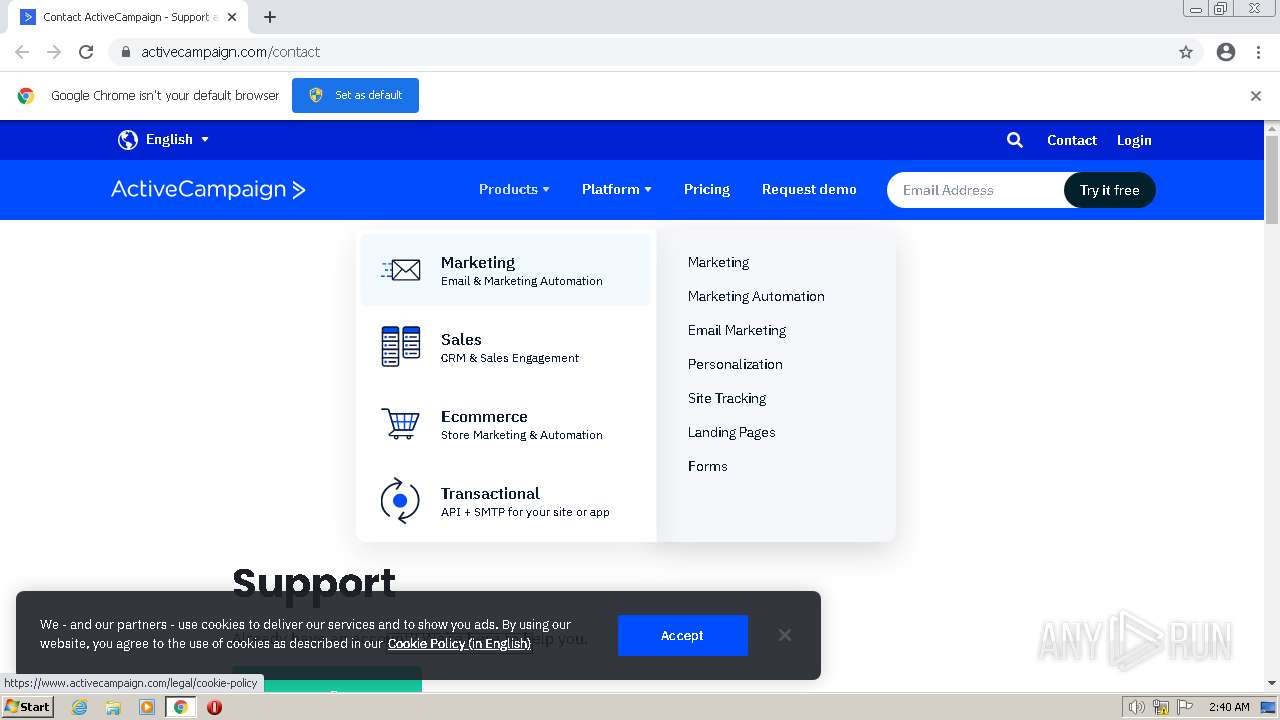Screen dimensions: 1280x720
Task: Choose the Ecommerce Store Marketing item
Action: click(x=505, y=424)
